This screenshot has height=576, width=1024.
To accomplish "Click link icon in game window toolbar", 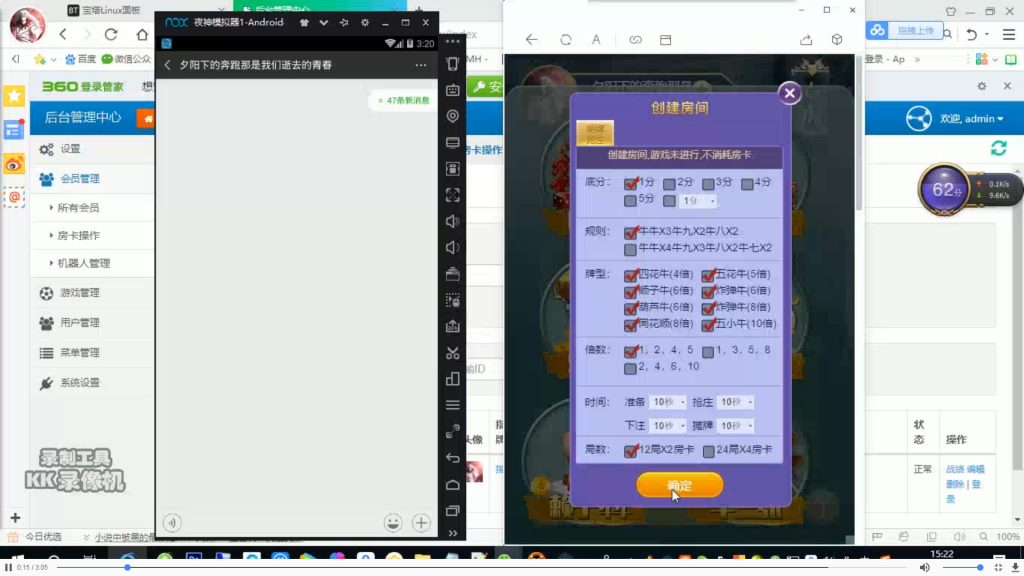I will tap(635, 40).
